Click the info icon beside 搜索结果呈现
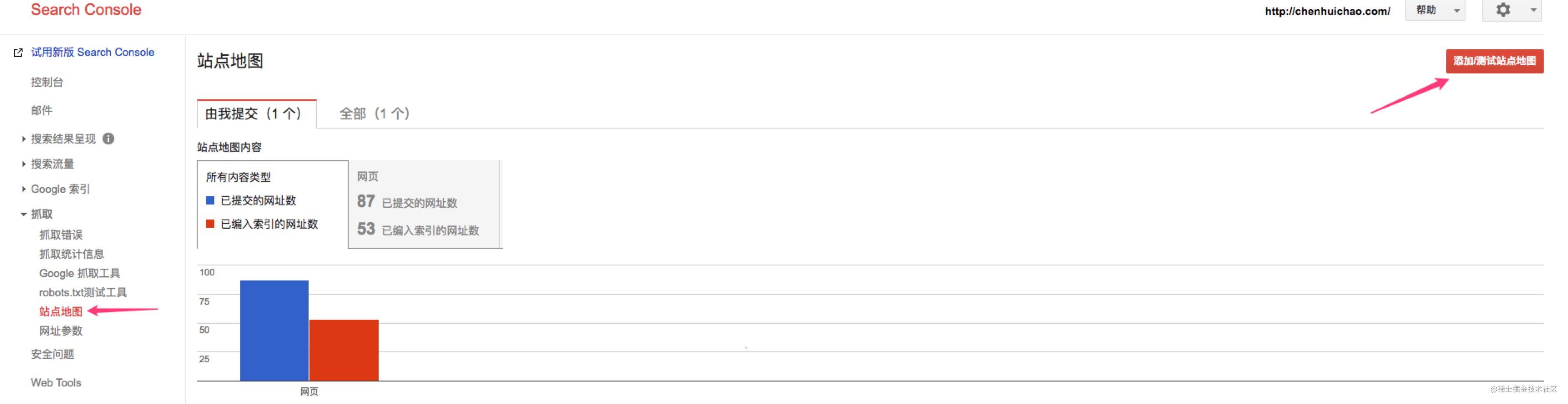The image size is (1568, 404). 108,138
